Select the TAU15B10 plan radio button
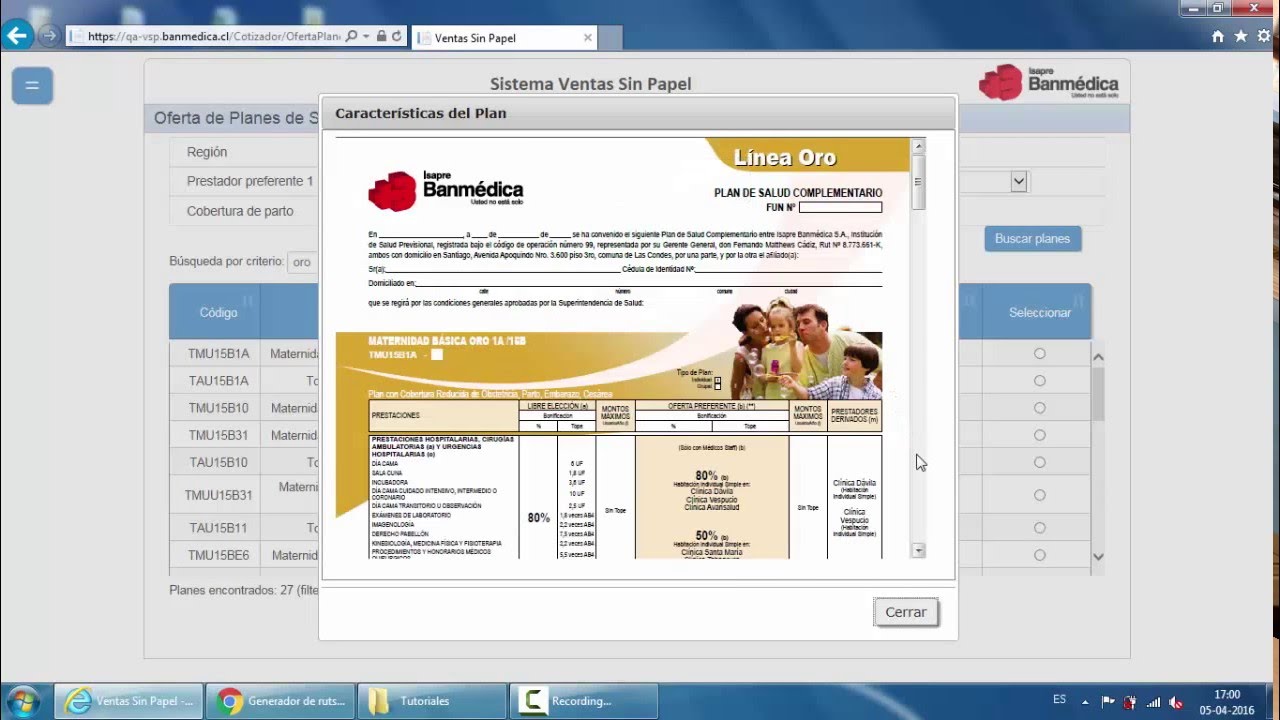Viewport: 1280px width, 720px height. [1040, 462]
